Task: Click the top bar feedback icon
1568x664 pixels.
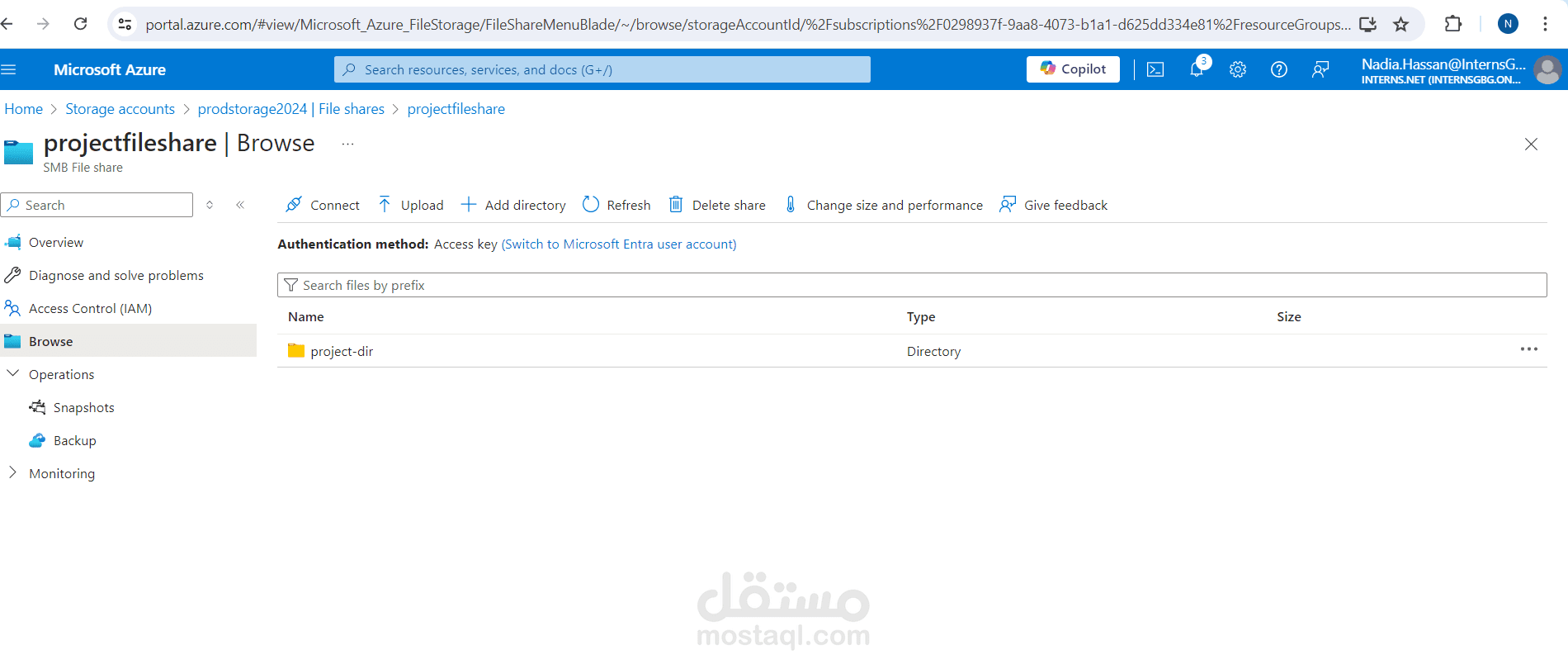Action: pyautogui.click(x=1320, y=69)
